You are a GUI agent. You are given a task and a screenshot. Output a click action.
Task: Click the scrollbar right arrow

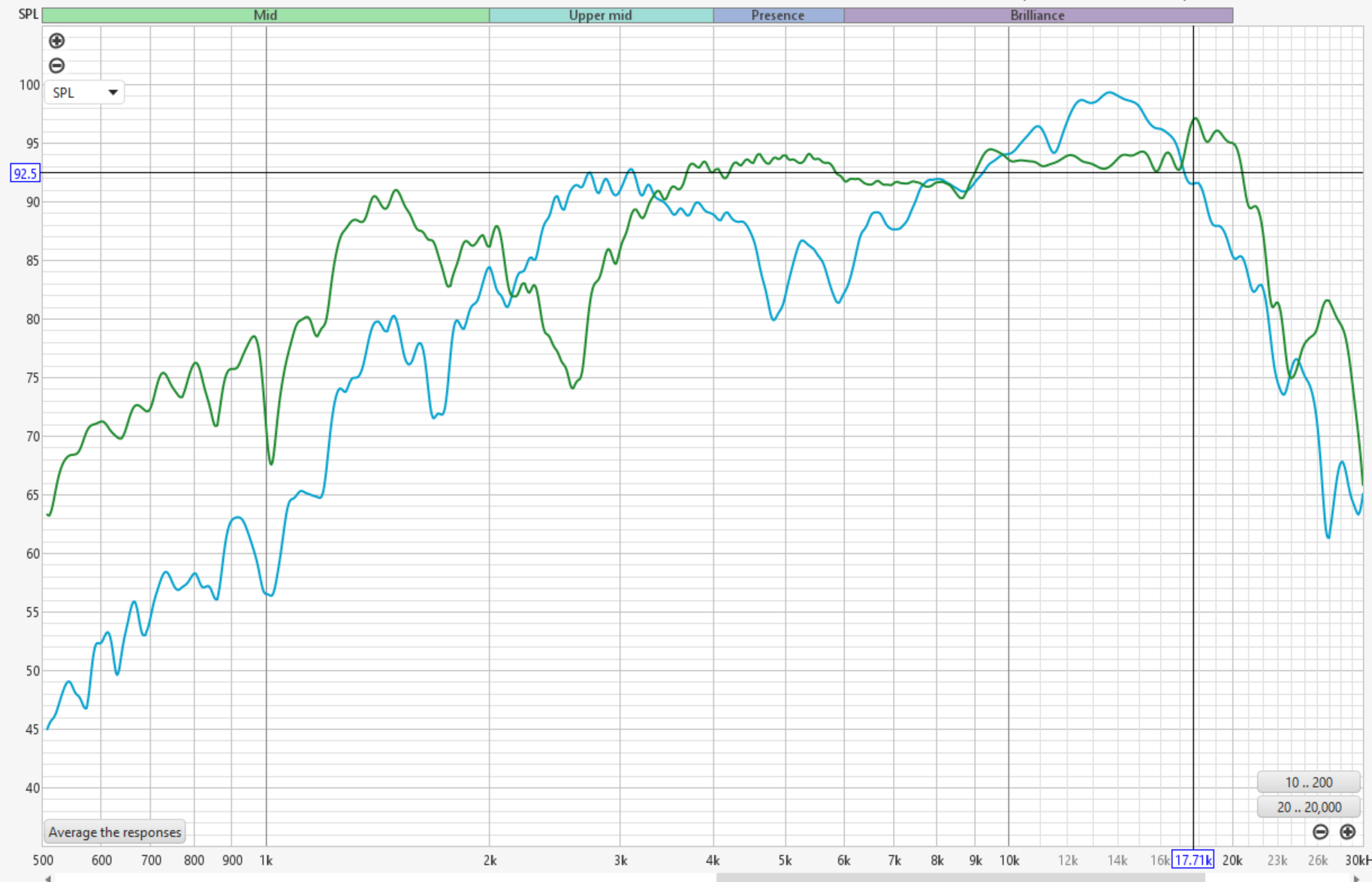tap(1356, 877)
